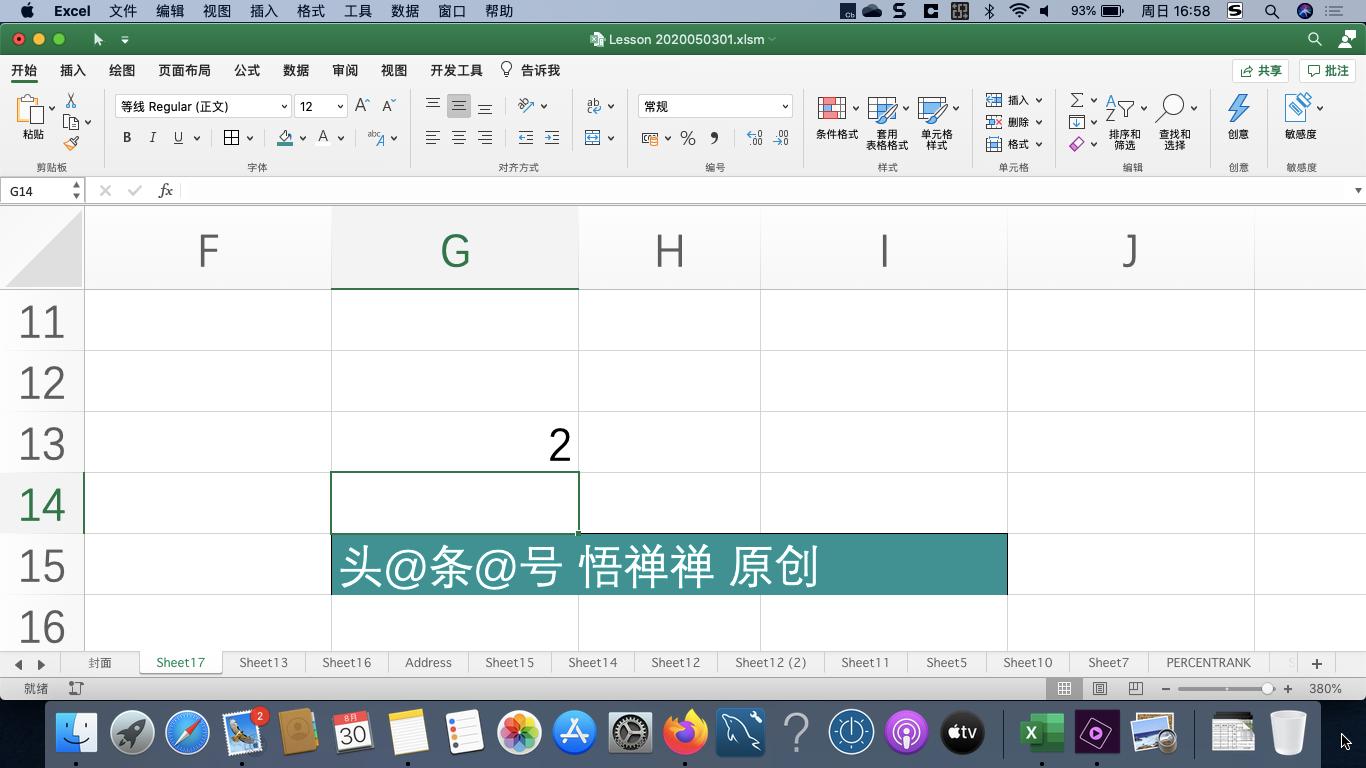Open 套用表格格式 (Format as Table)

coord(884,120)
